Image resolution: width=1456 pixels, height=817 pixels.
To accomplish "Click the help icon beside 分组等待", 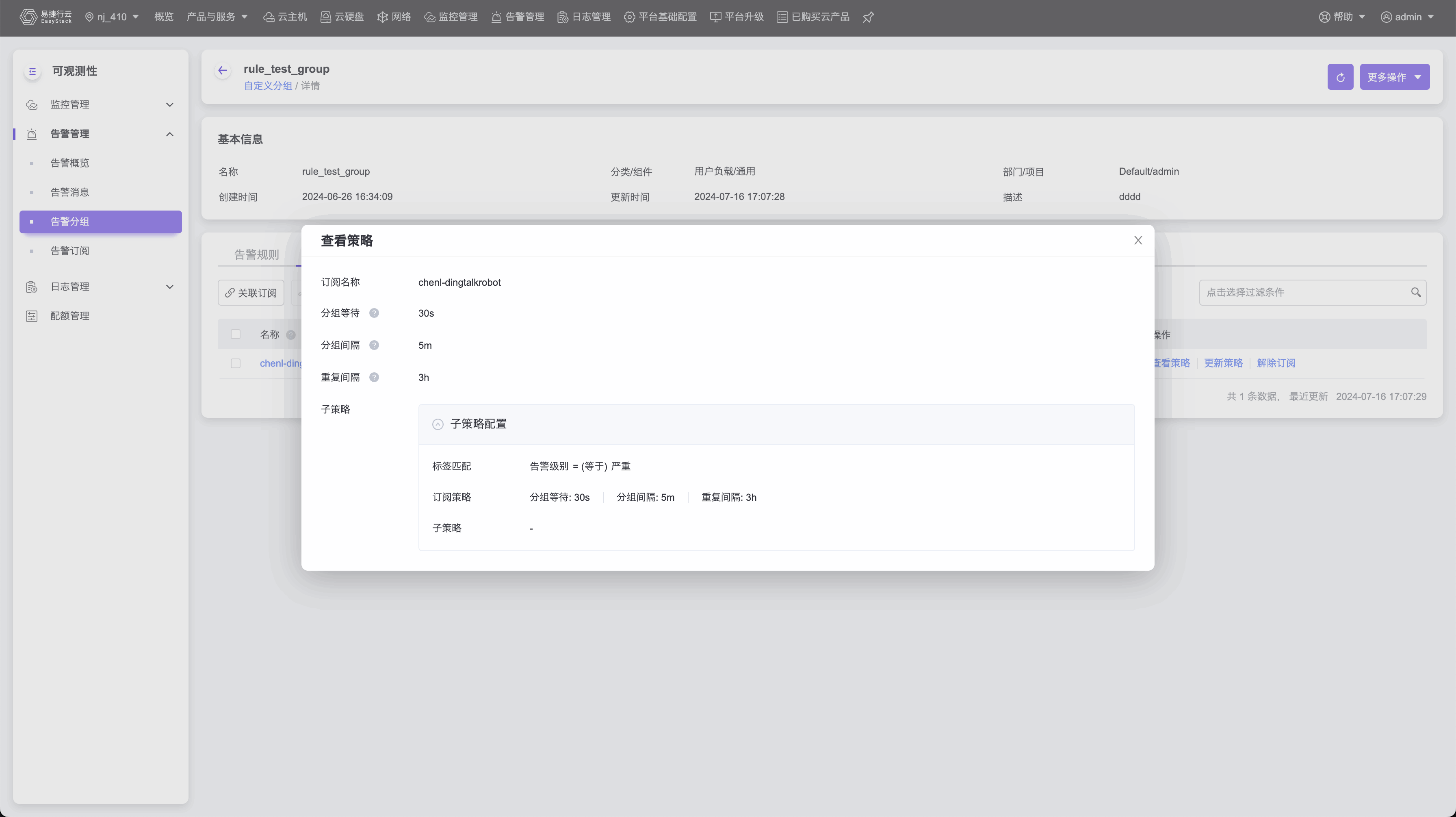I will [374, 313].
